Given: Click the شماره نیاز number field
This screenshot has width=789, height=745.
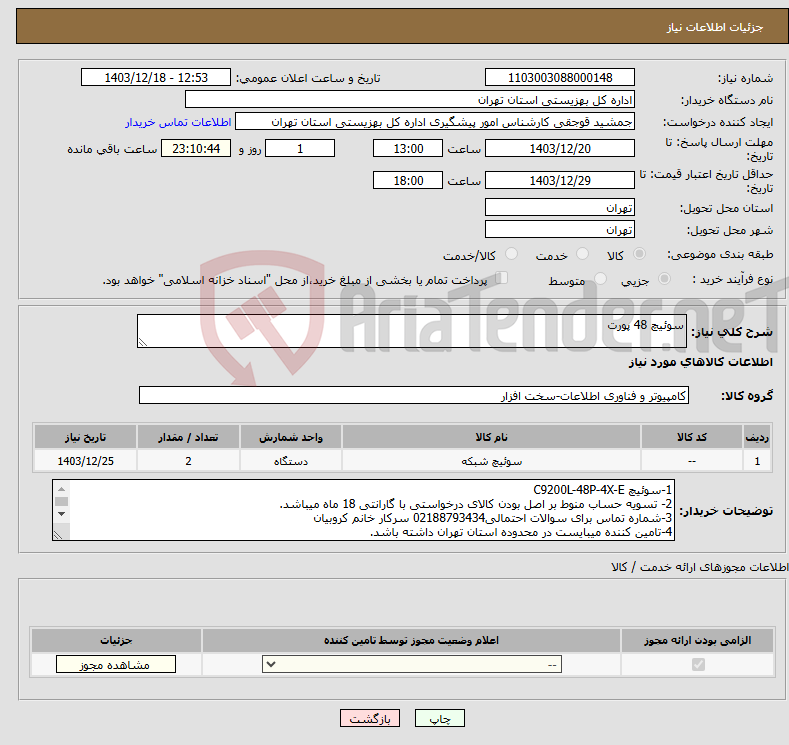Looking at the screenshot, I should tap(559, 78).
